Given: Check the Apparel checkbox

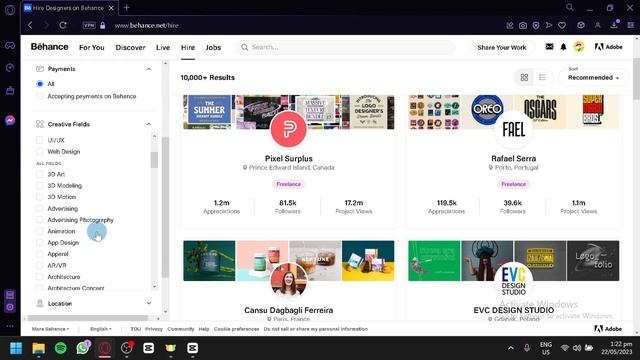Looking at the screenshot, I should tap(40, 254).
